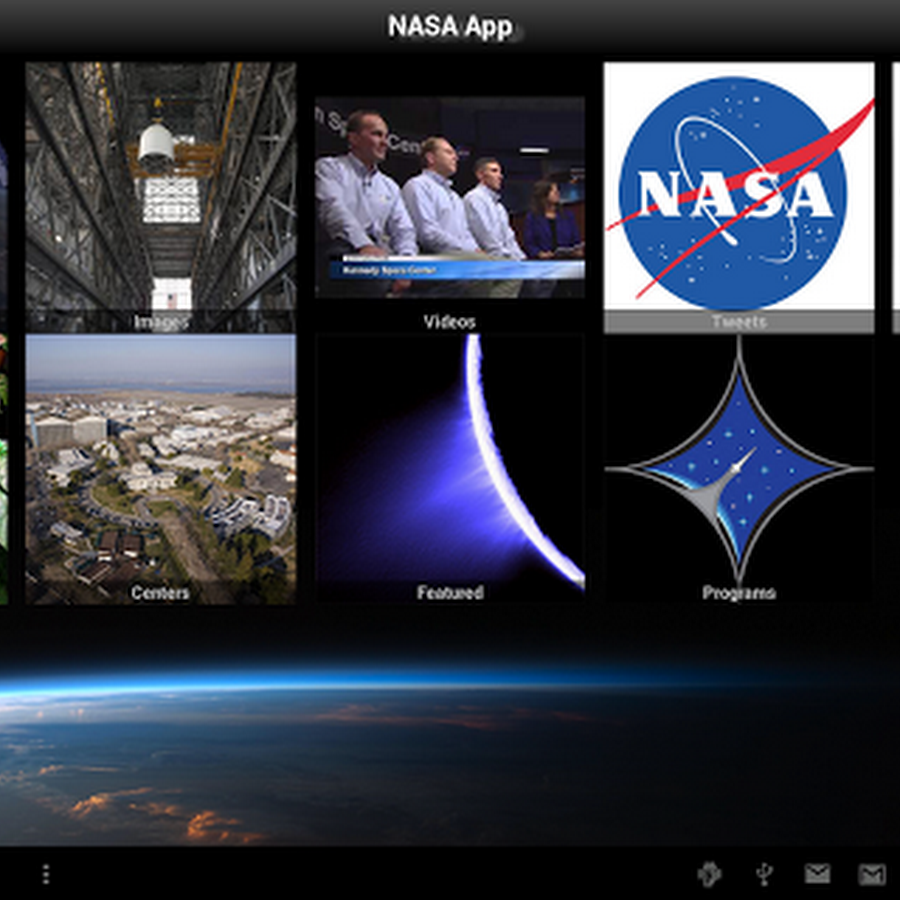Click the NASA App title text
900x900 pixels.
[x=450, y=26]
